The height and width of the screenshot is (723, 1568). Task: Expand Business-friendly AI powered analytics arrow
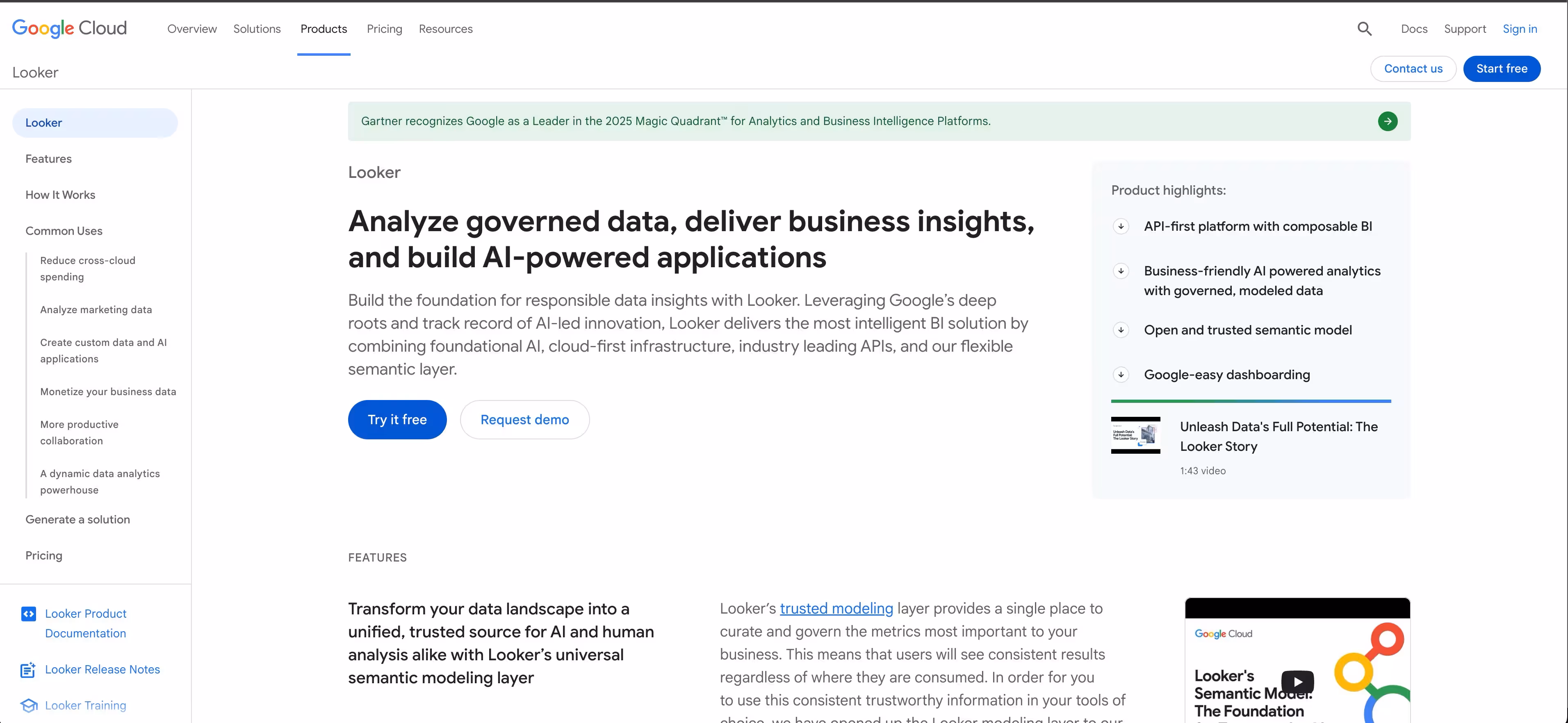coord(1121,271)
